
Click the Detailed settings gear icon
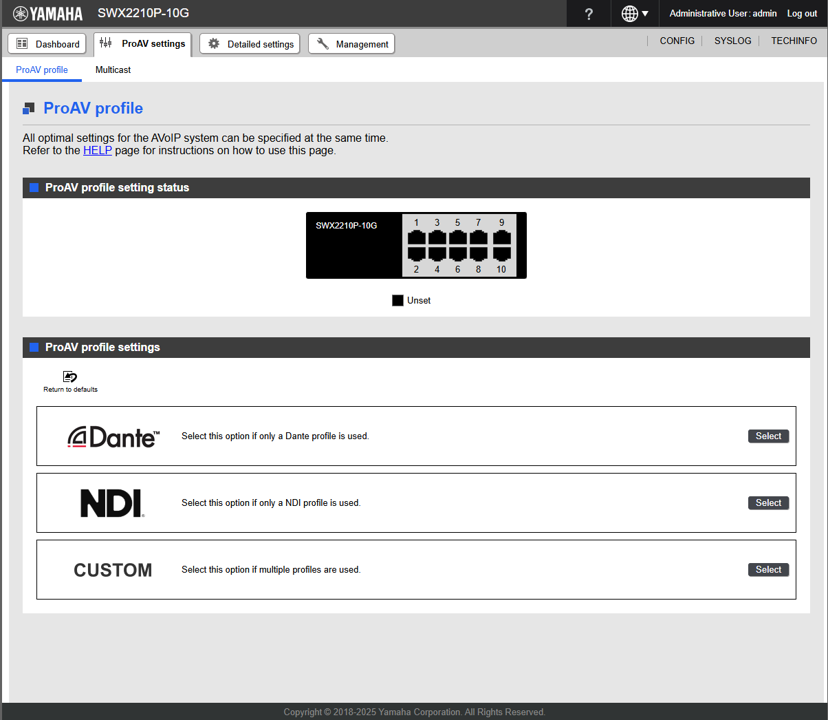click(x=213, y=43)
